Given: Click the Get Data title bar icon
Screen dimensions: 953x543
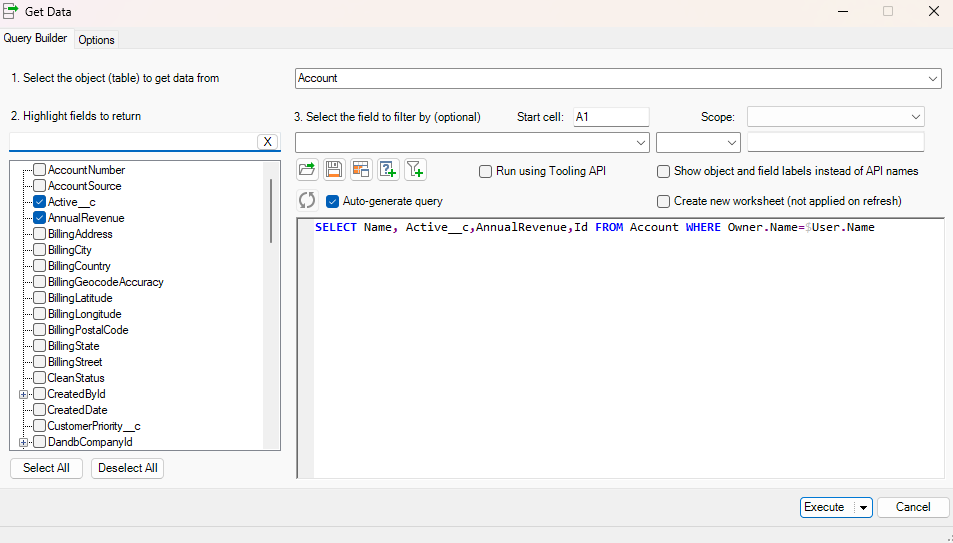Looking at the screenshot, I should click(x=11, y=11).
